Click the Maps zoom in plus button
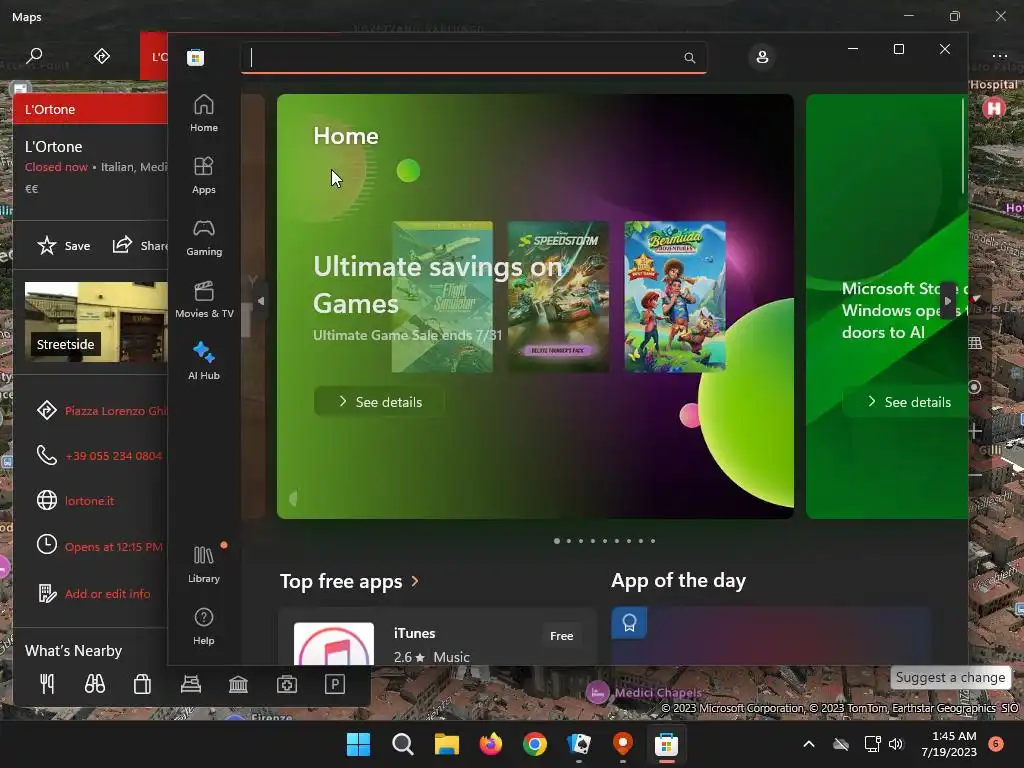1024x768 pixels. [x=975, y=431]
